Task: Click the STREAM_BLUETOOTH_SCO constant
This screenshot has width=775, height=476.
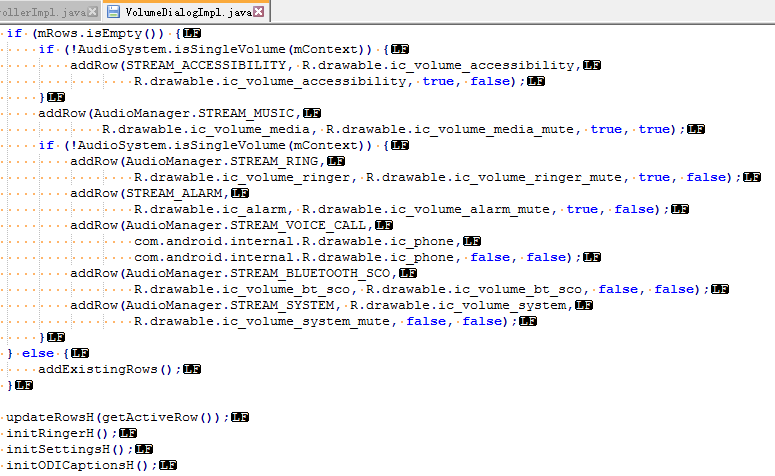Action: (310, 273)
